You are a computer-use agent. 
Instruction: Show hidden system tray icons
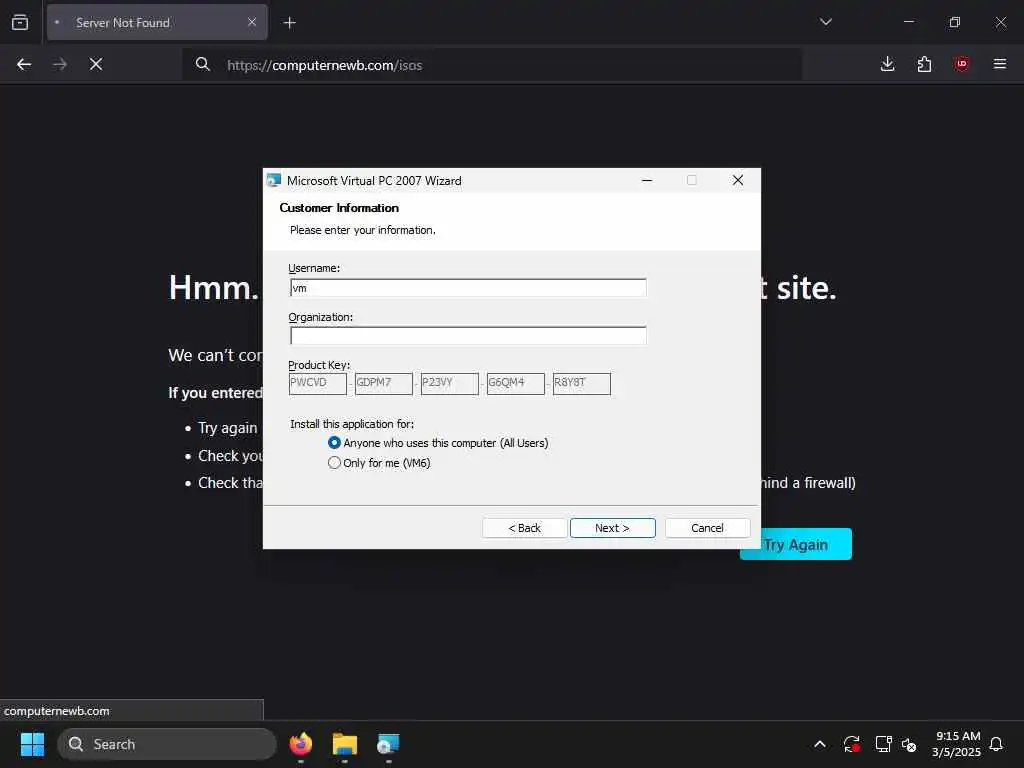pos(820,744)
